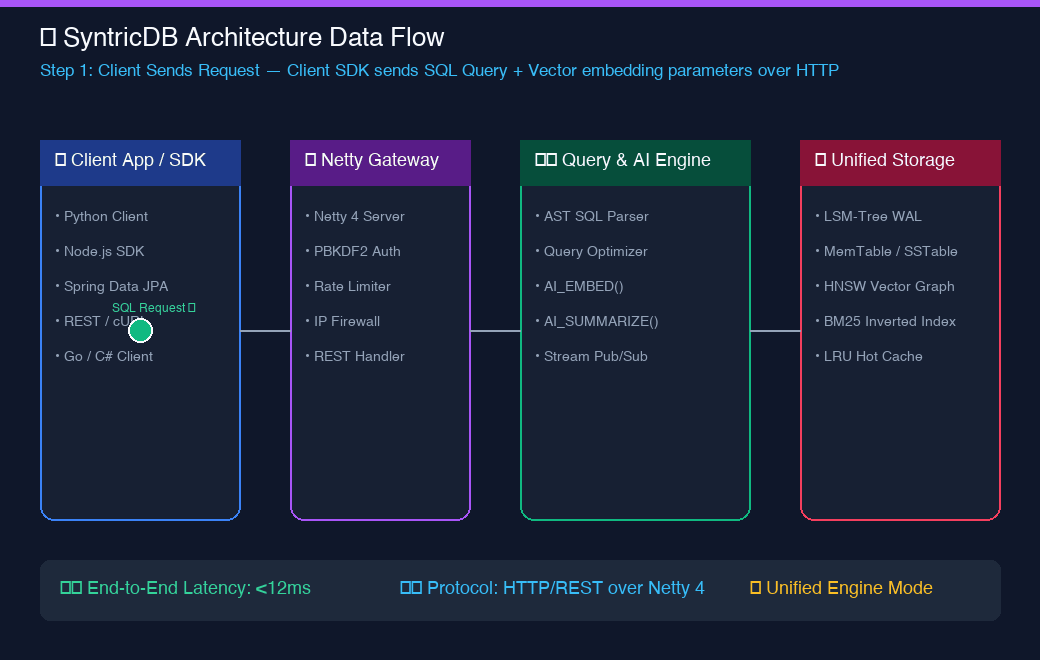
Task: Select the Go / C# Client item
Action: pyautogui.click(x=104, y=356)
